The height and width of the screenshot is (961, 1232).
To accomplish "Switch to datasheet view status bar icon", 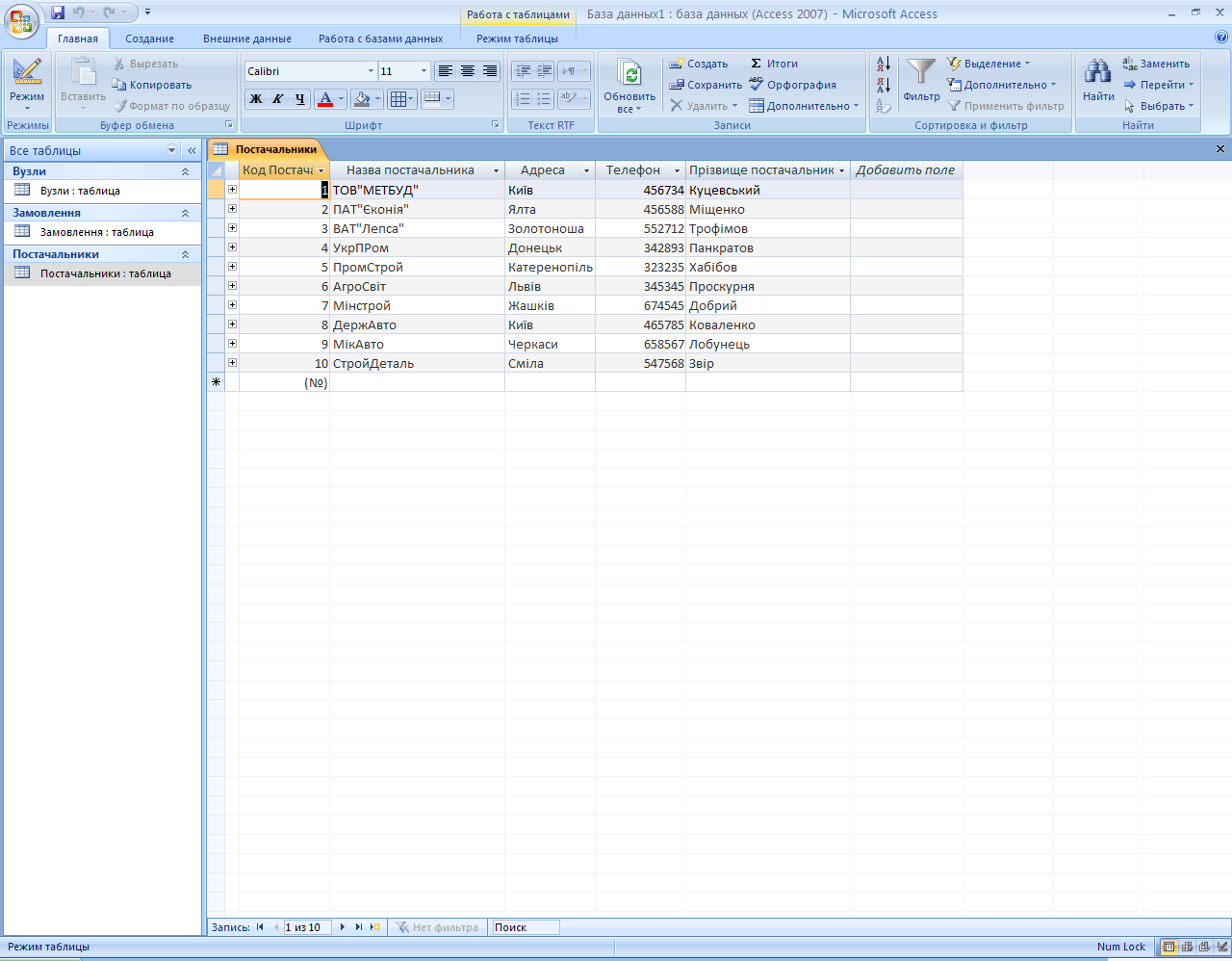I will tap(1168, 947).
